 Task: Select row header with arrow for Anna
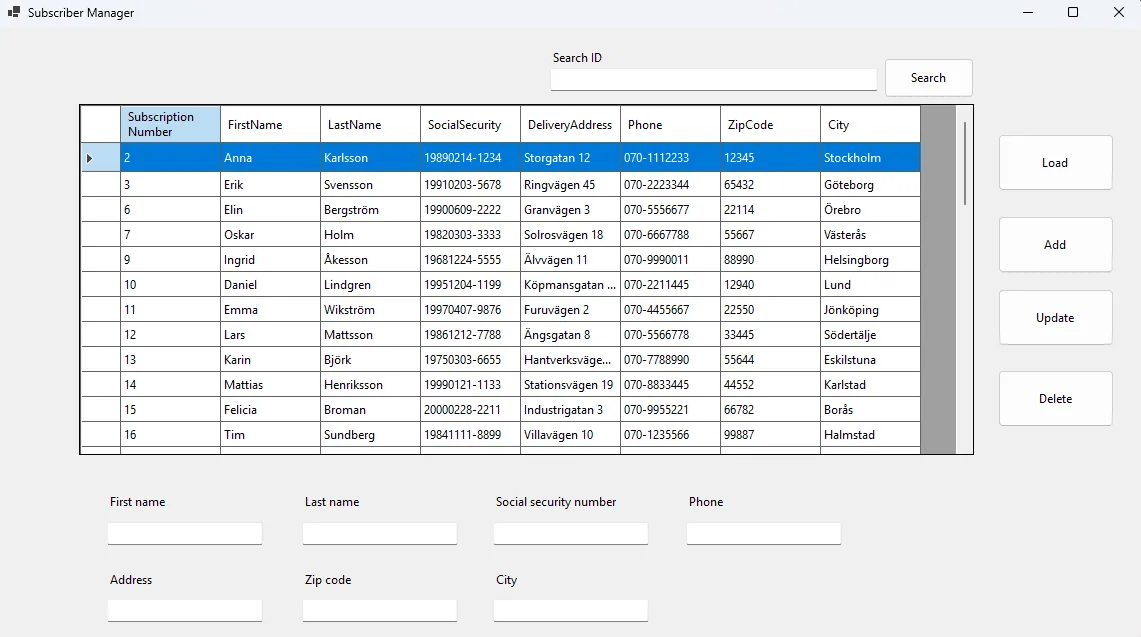click(x=100, y=158)
